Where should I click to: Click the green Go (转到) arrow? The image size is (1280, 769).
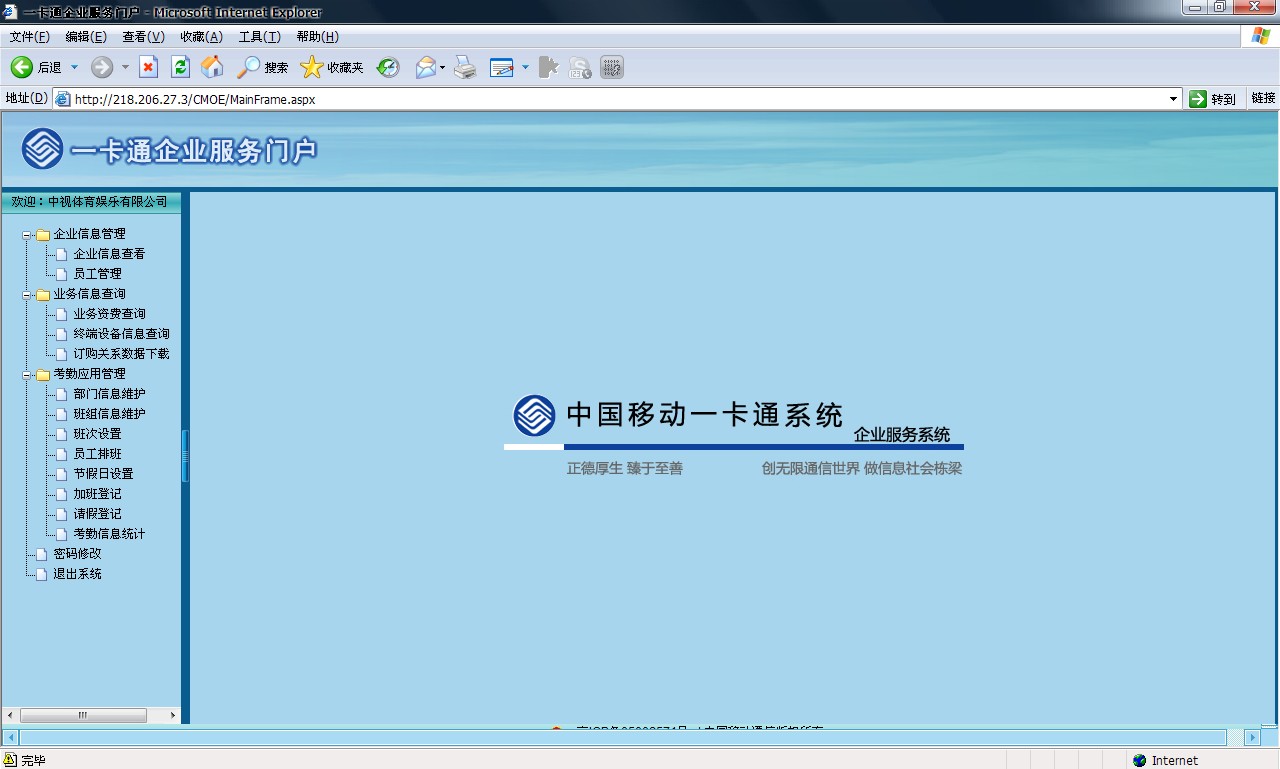pyautogui.click(x=1198, y=99)
